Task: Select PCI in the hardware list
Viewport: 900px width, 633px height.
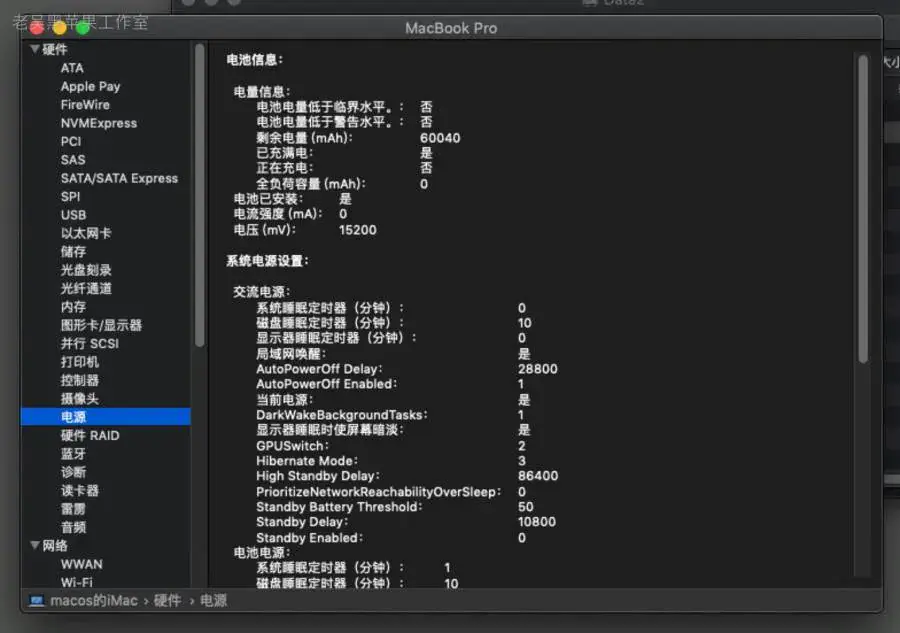Action: 71,142
